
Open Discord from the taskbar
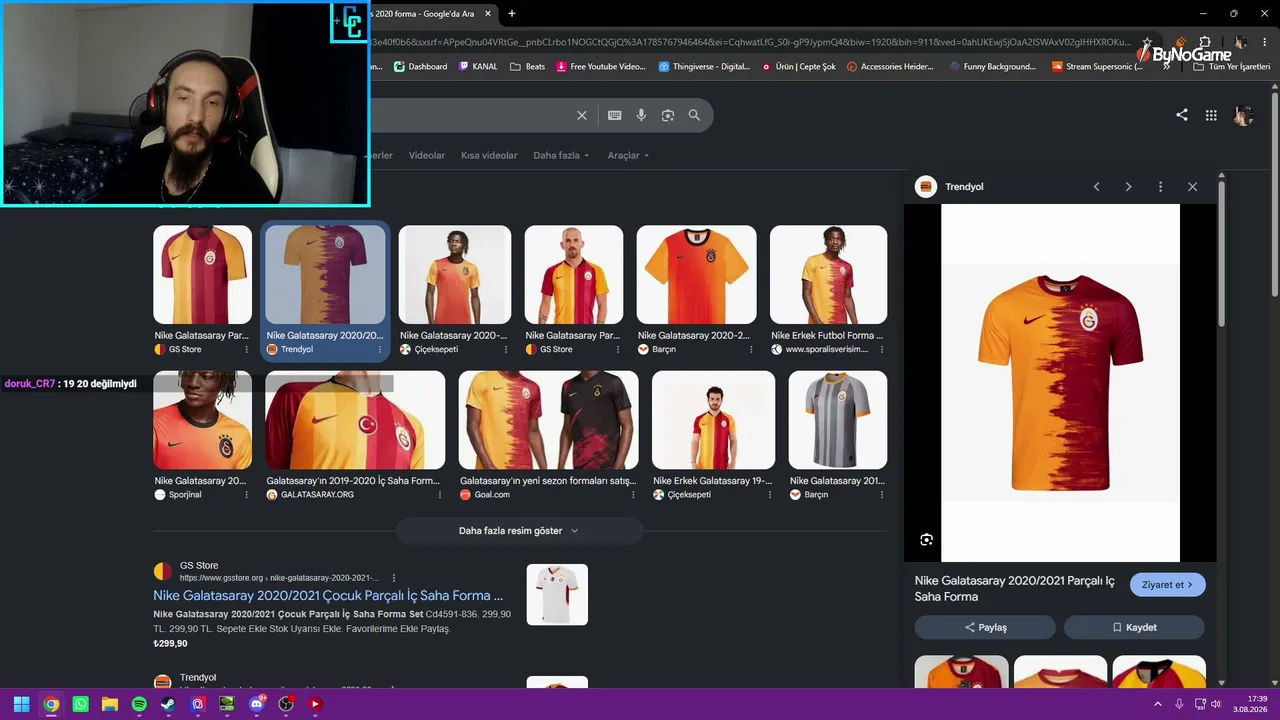(257, 704)
